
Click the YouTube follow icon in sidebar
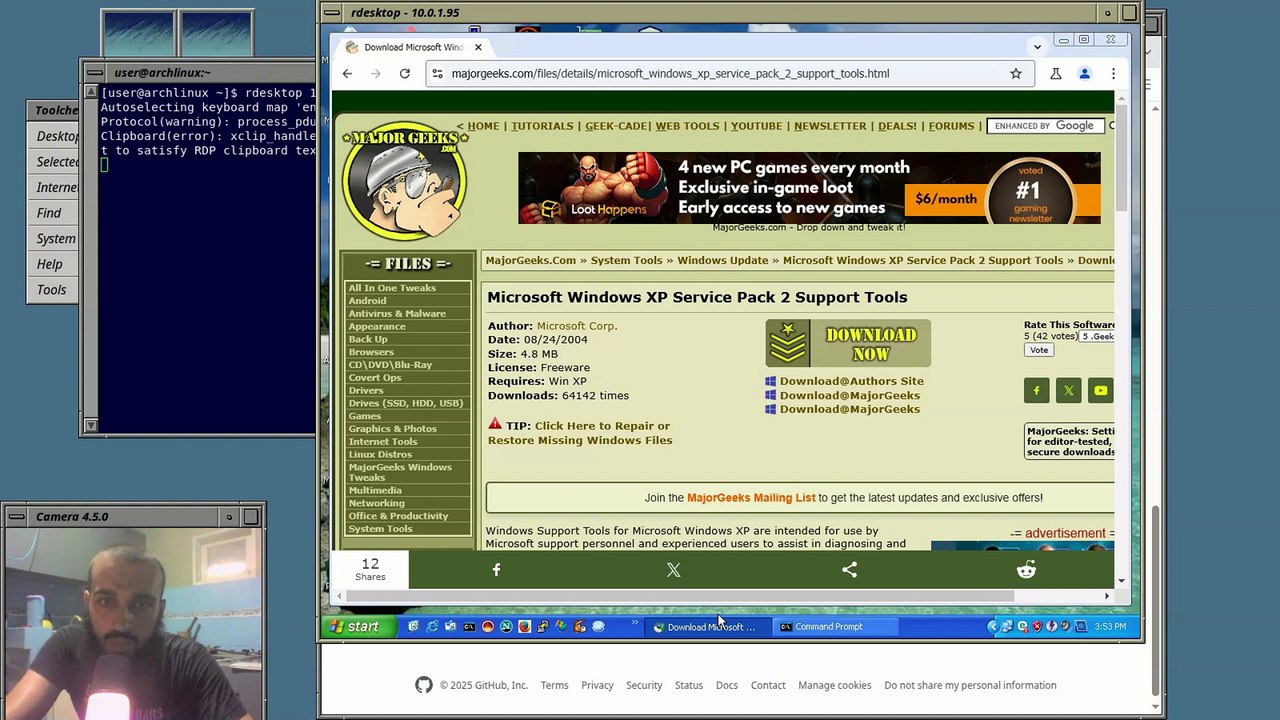tap(1101, 391)
